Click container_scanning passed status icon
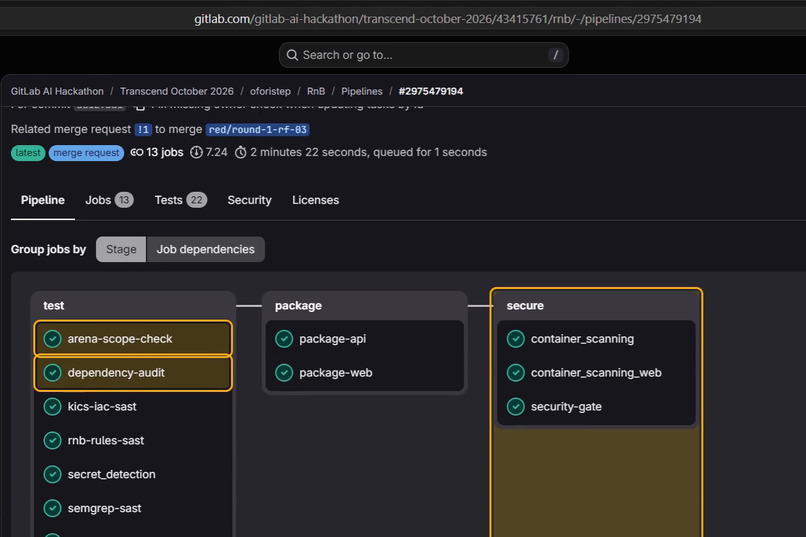This screenshot has height=537, width=806. pos(516,339)
